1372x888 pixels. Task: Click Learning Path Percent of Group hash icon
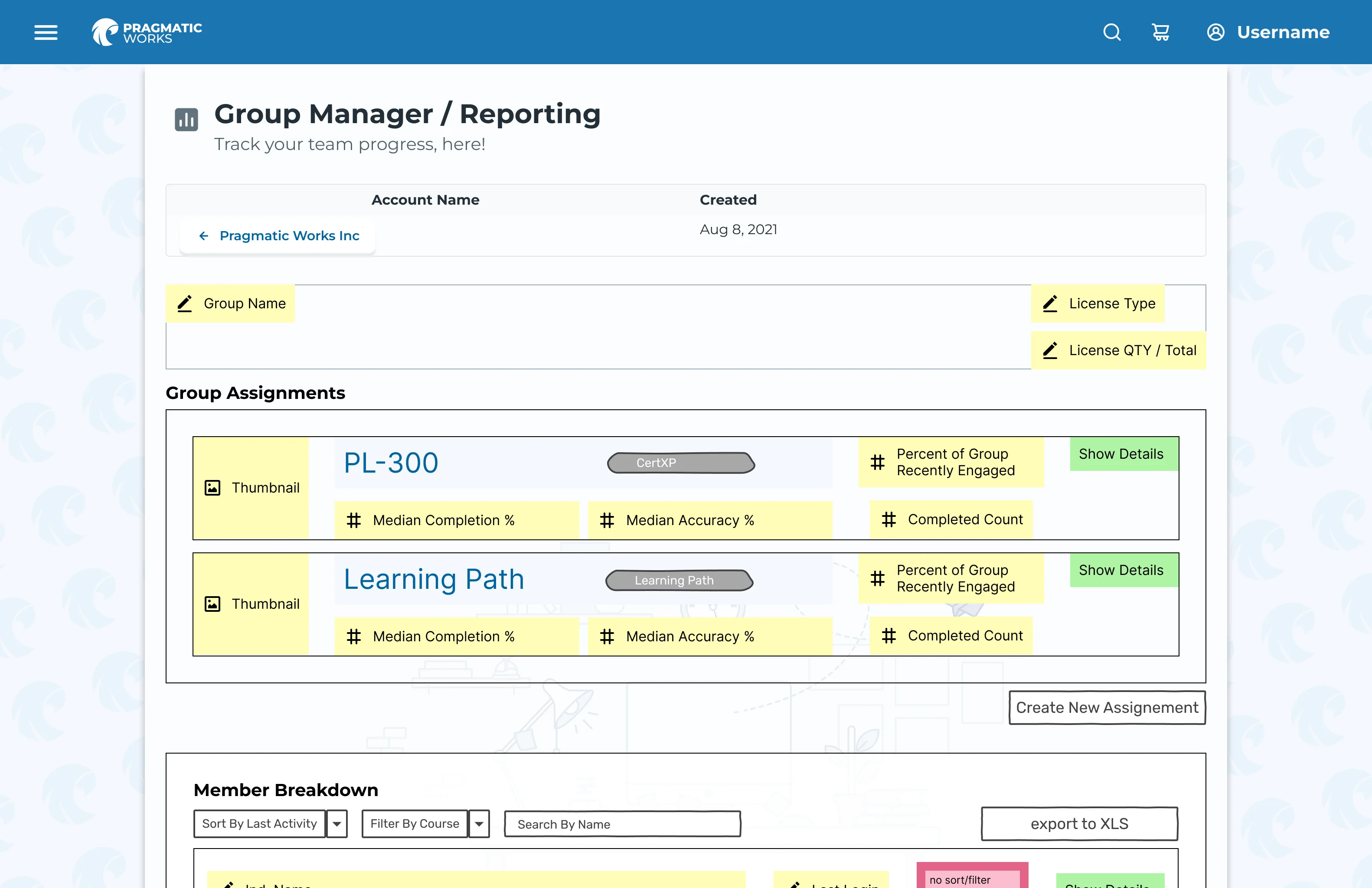[877, 578]
